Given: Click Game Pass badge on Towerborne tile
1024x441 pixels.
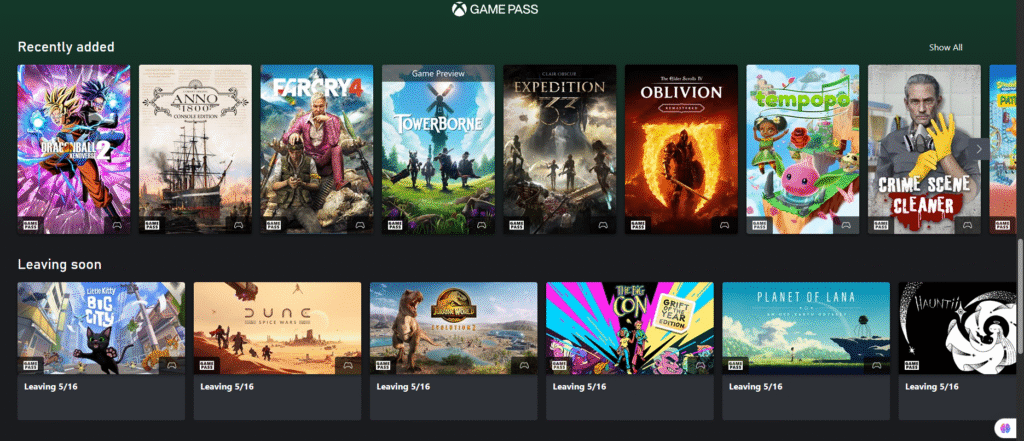Looking at the screenshot, I should 394,225.
